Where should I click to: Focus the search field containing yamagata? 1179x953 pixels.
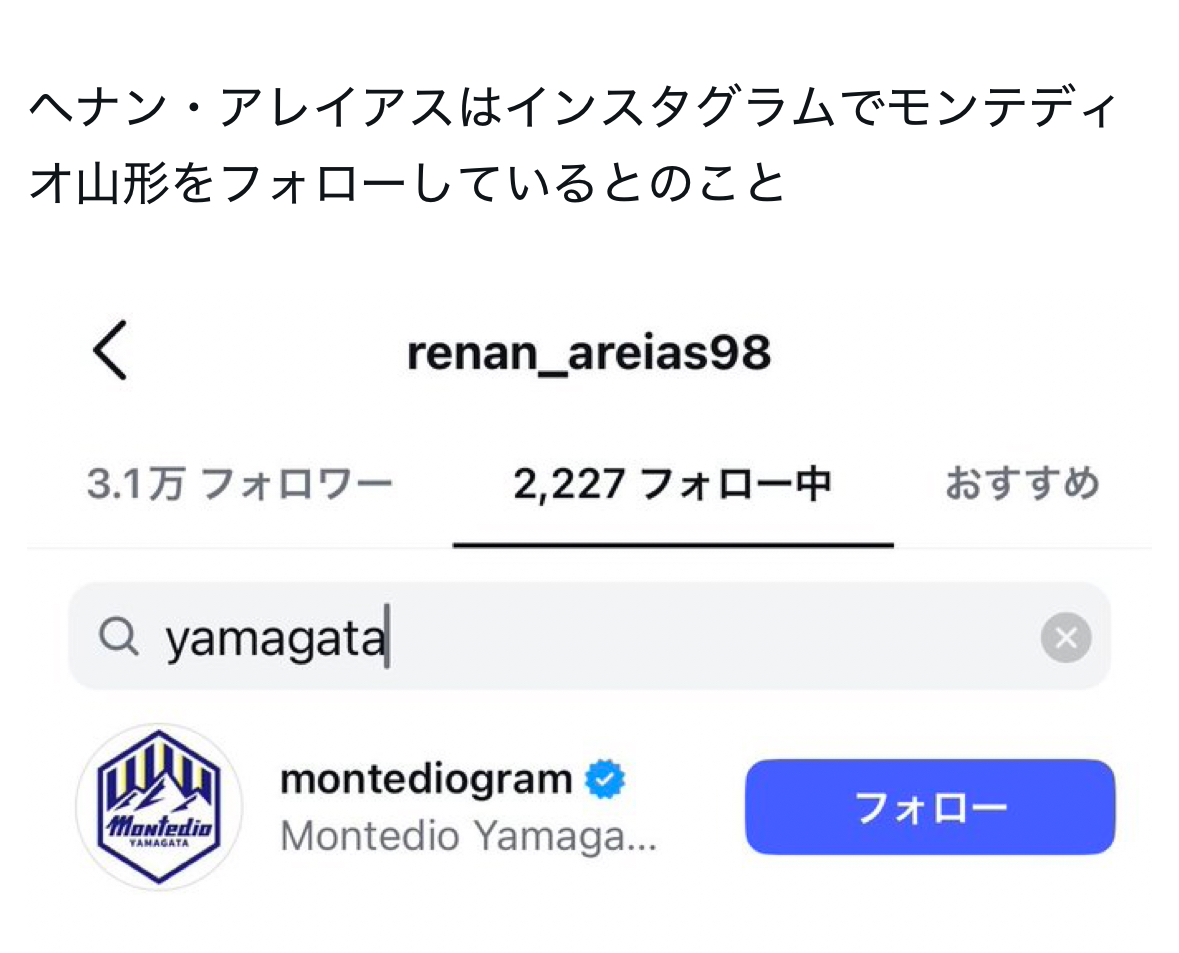pos(590,636)
